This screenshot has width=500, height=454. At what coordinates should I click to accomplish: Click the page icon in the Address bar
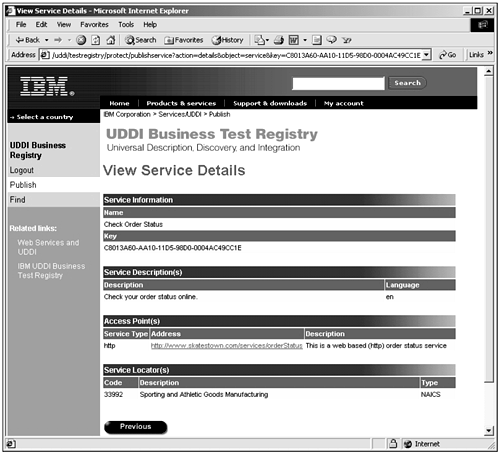(x=45, y=55)
